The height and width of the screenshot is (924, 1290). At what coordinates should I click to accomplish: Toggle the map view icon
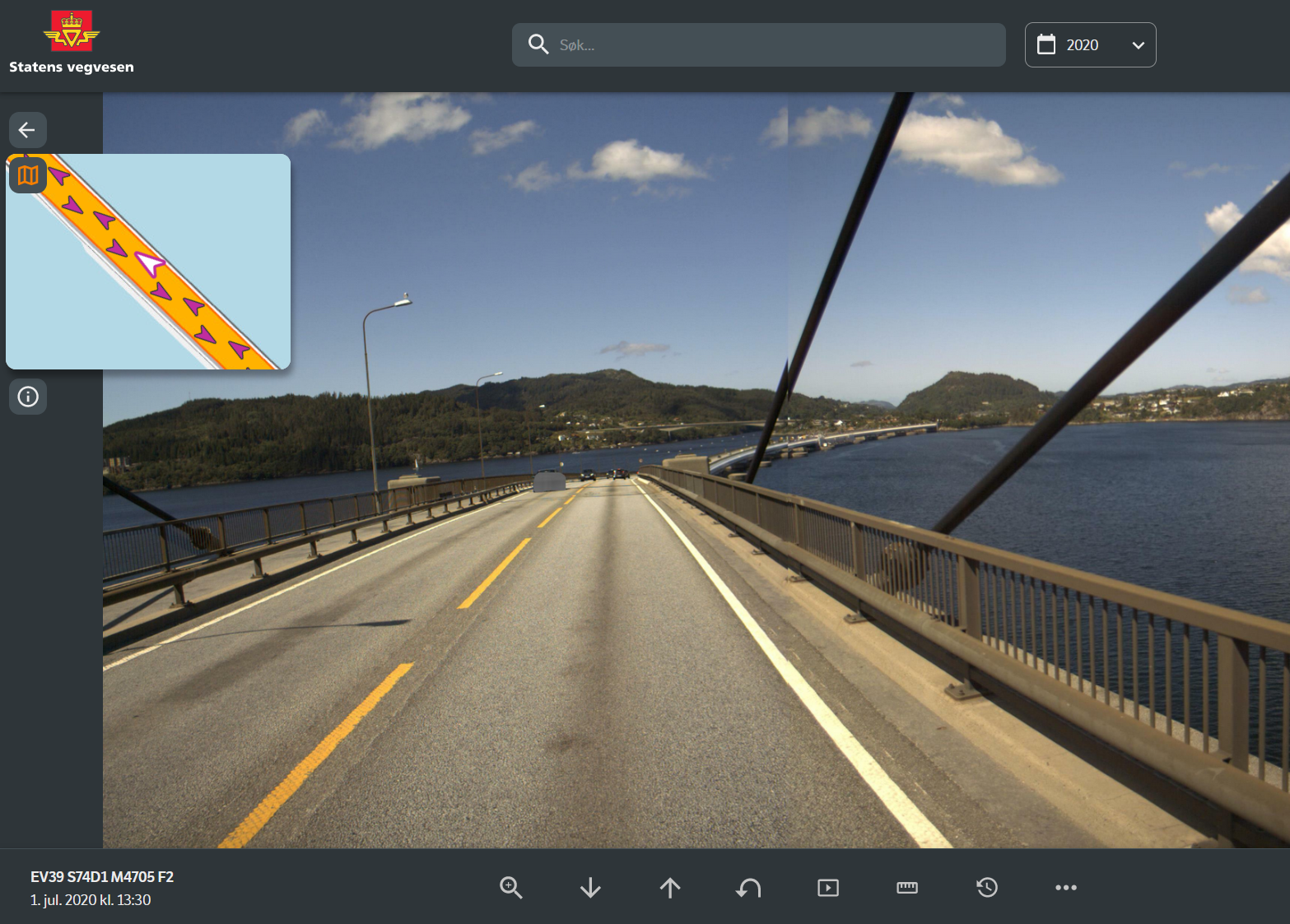[x=28, y=175]
